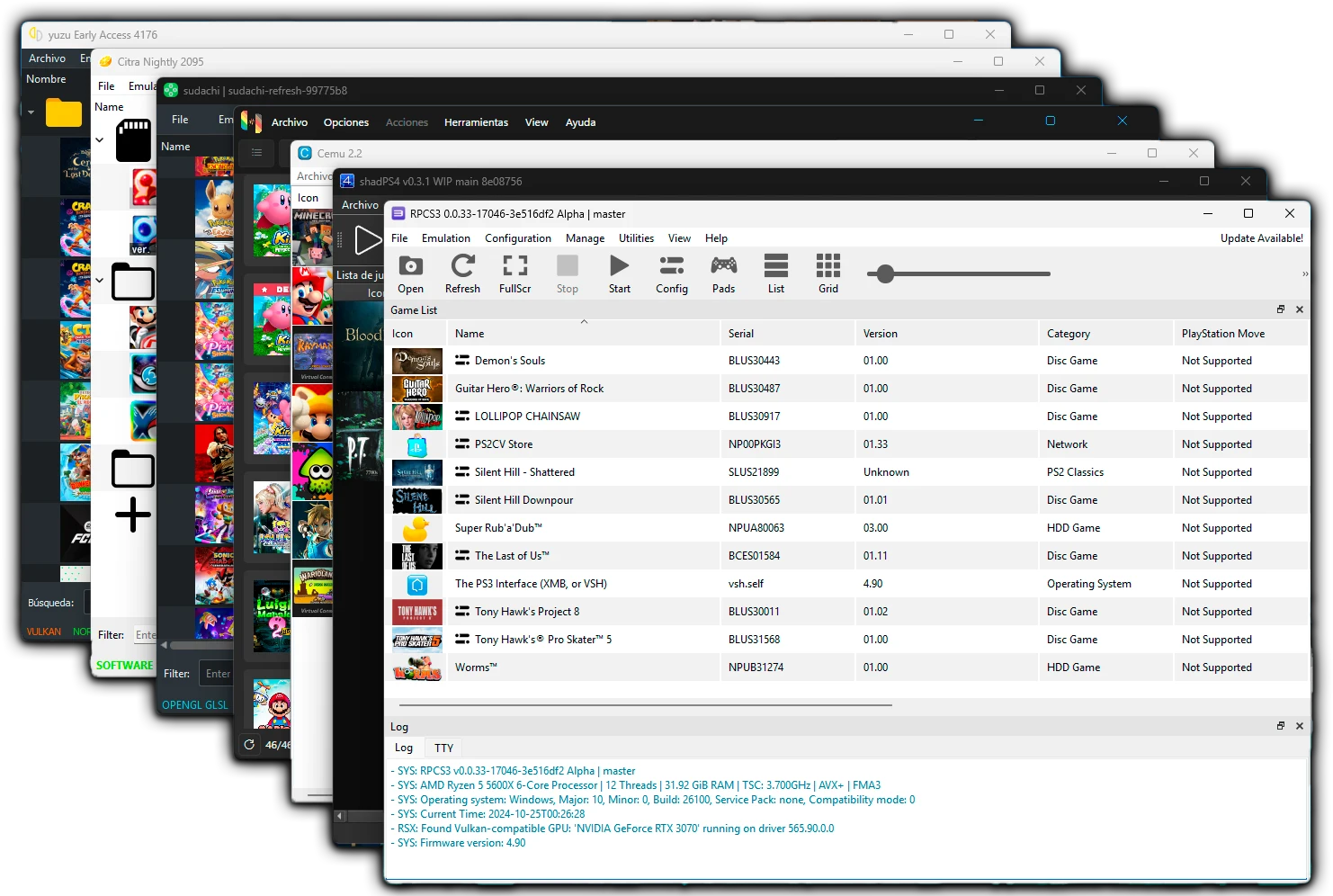Click the PS3 Interface VSH icon
Viewport: 1333px width, 896px height.
tap(417, 585)
